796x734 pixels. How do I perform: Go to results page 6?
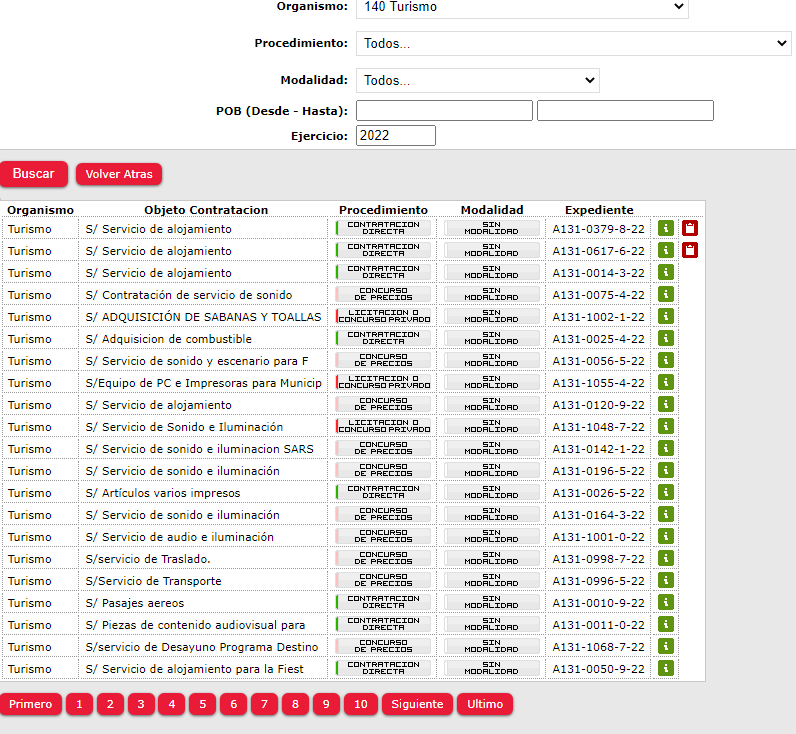[x=234, y=704]
